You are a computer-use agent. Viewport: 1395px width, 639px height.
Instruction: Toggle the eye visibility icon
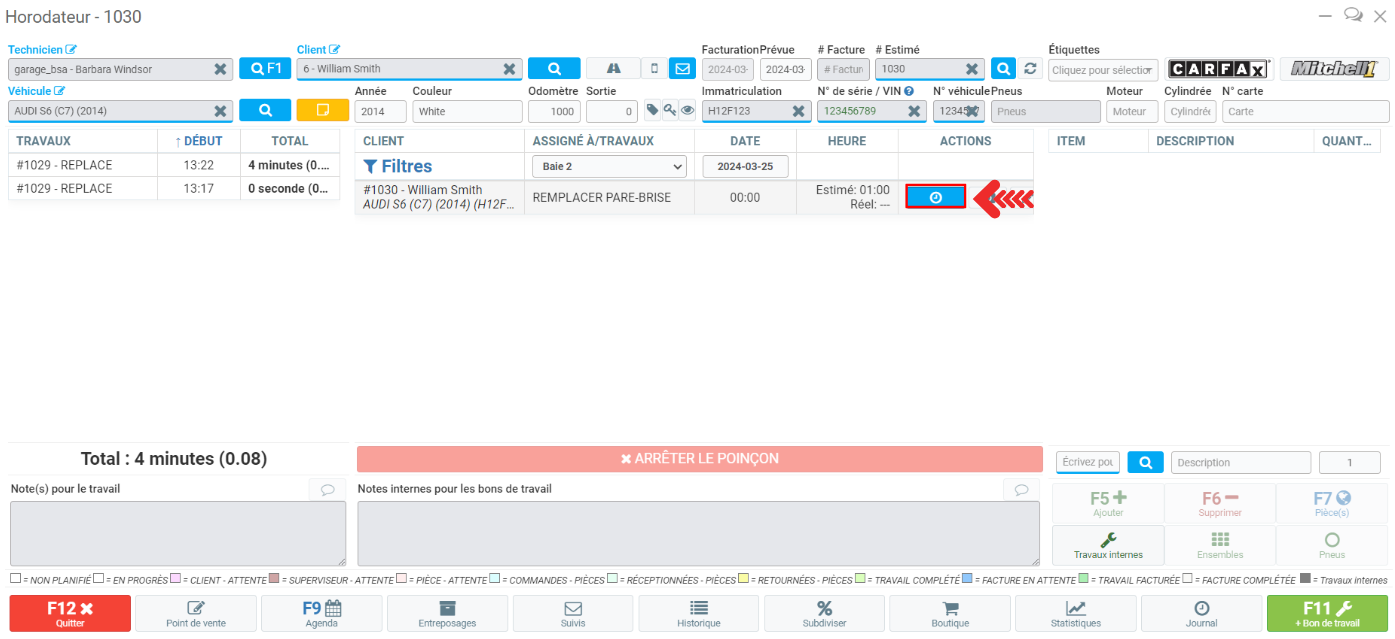[688, 111]
